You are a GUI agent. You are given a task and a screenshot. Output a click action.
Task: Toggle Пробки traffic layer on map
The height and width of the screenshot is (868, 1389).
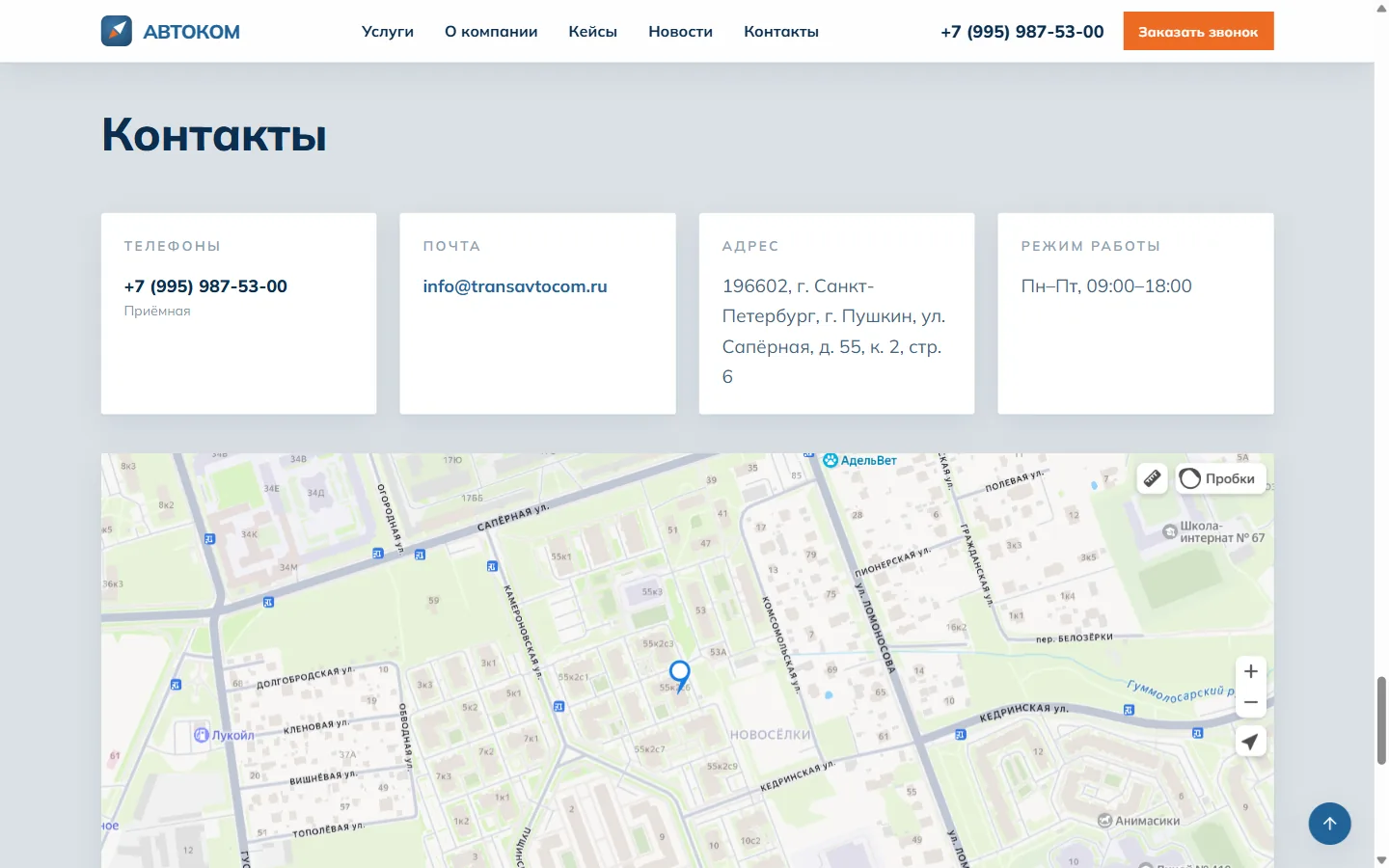tap(1220, 478)
